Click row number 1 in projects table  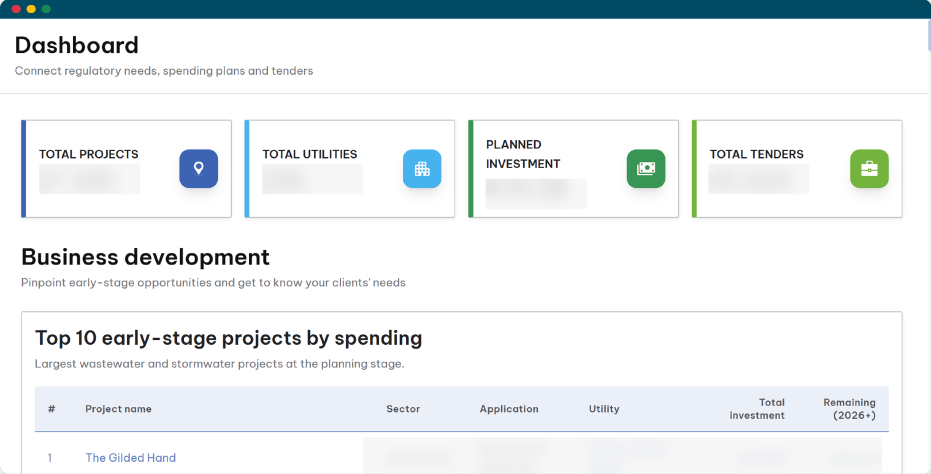click(50, 458)
